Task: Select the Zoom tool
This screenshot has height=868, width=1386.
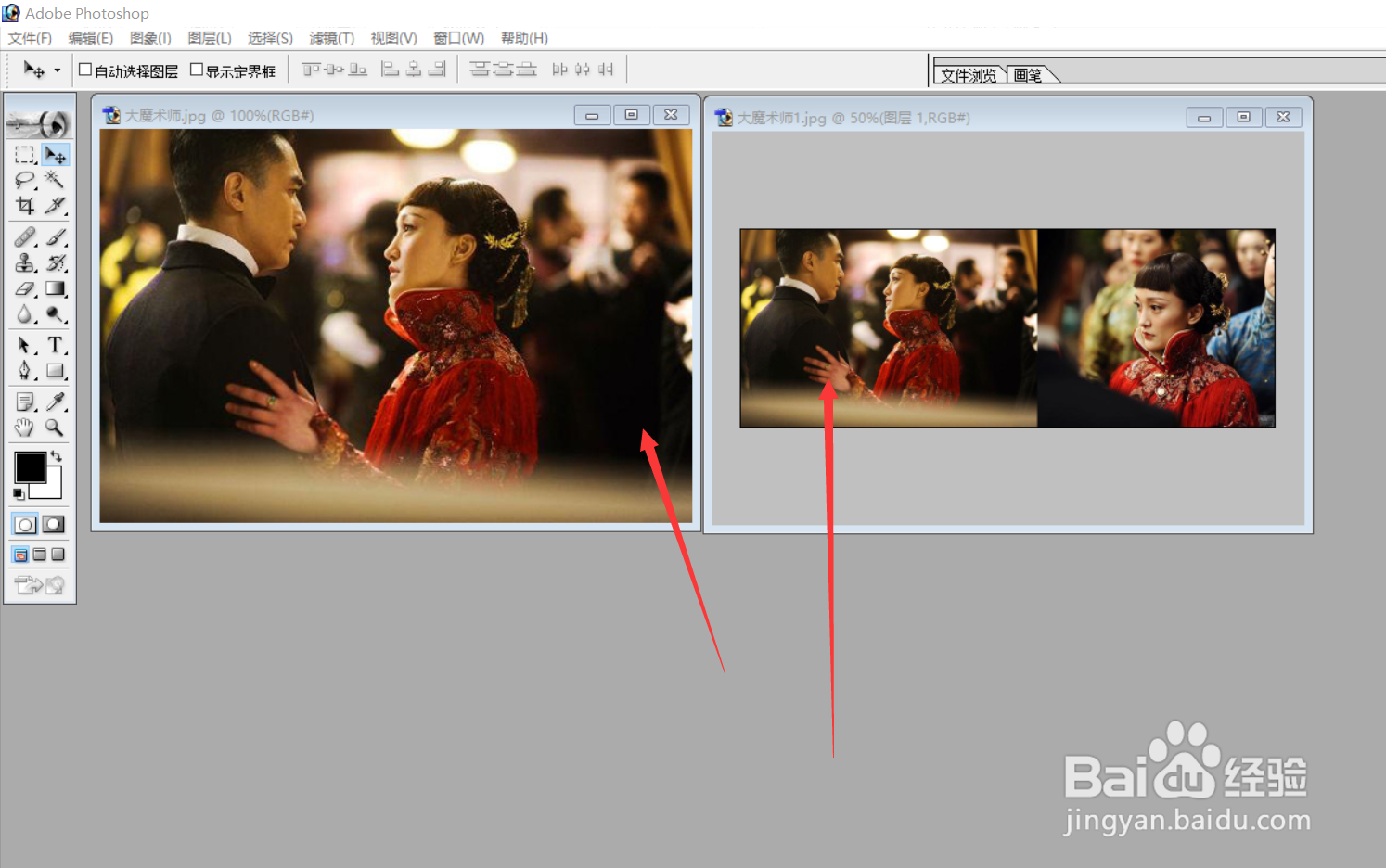Action: click(x=55, y=428)
